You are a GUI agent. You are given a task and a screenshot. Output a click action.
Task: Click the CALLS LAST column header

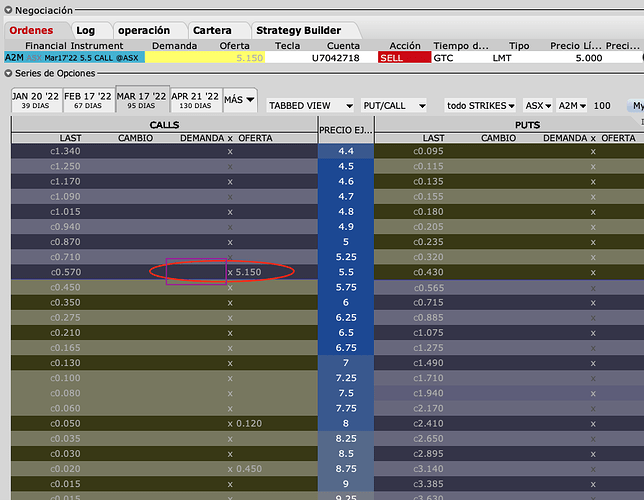click(70, 138)
